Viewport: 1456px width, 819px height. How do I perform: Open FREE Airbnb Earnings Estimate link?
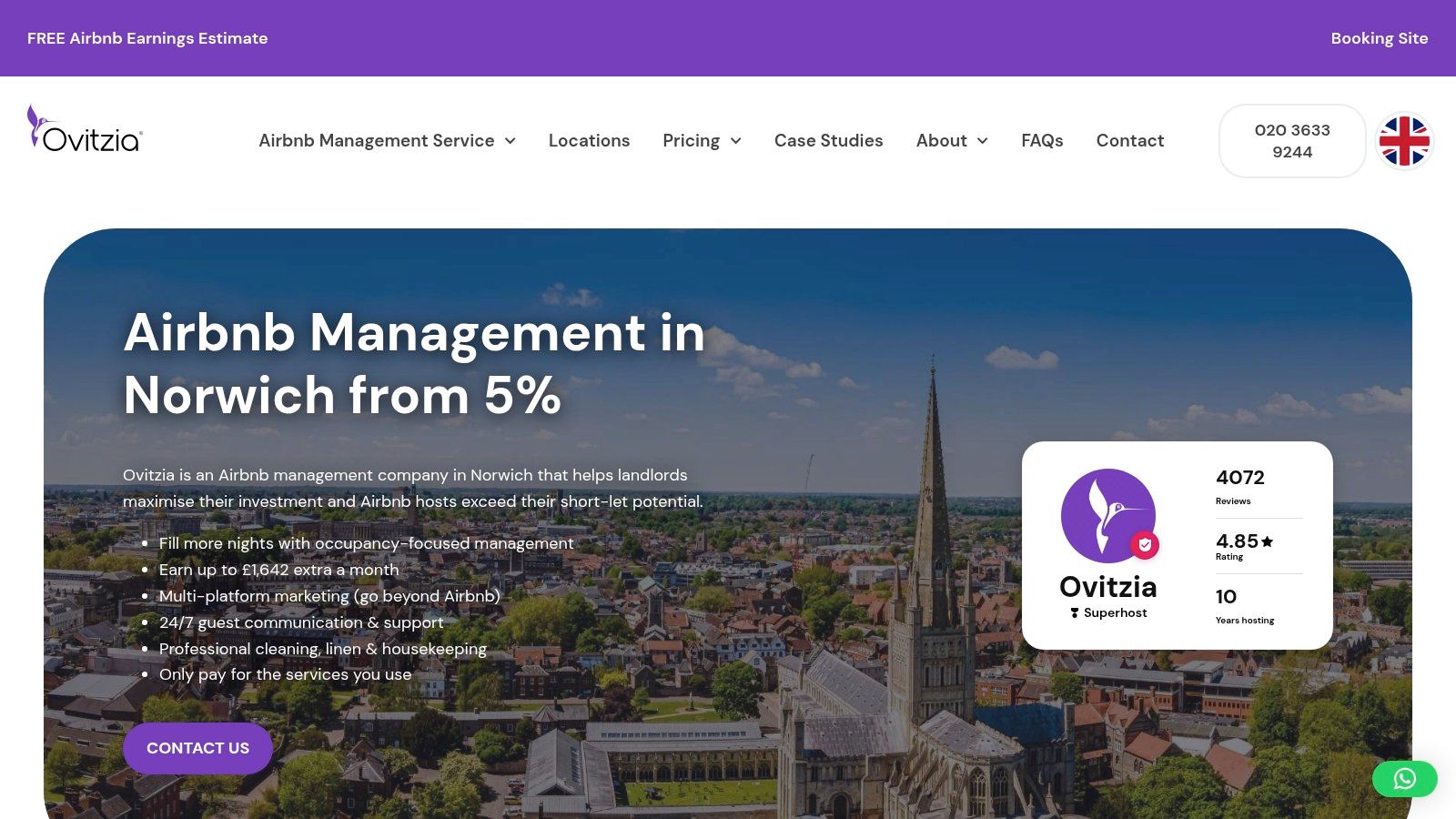click(147, 38)
